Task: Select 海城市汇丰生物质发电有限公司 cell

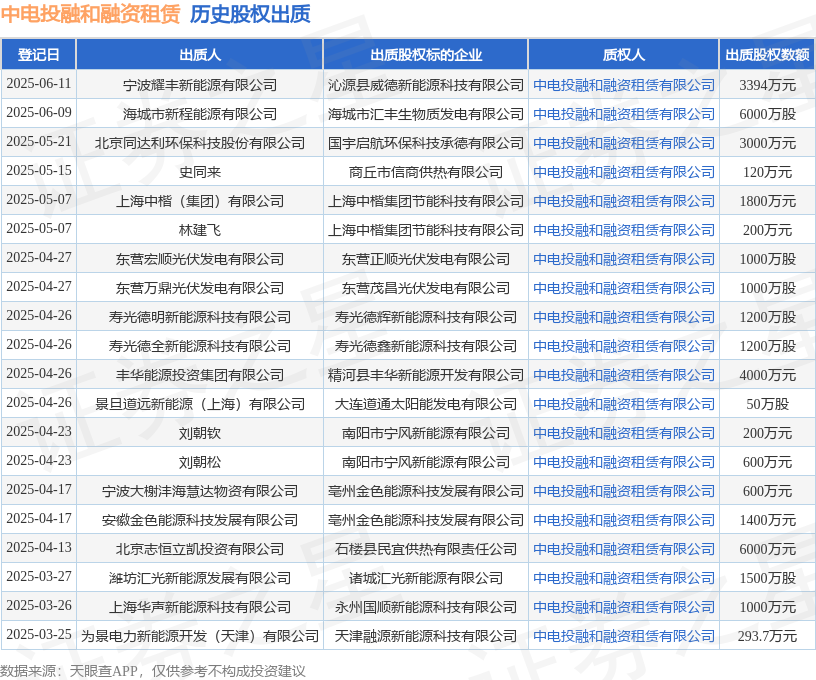Action: (426, 114)
